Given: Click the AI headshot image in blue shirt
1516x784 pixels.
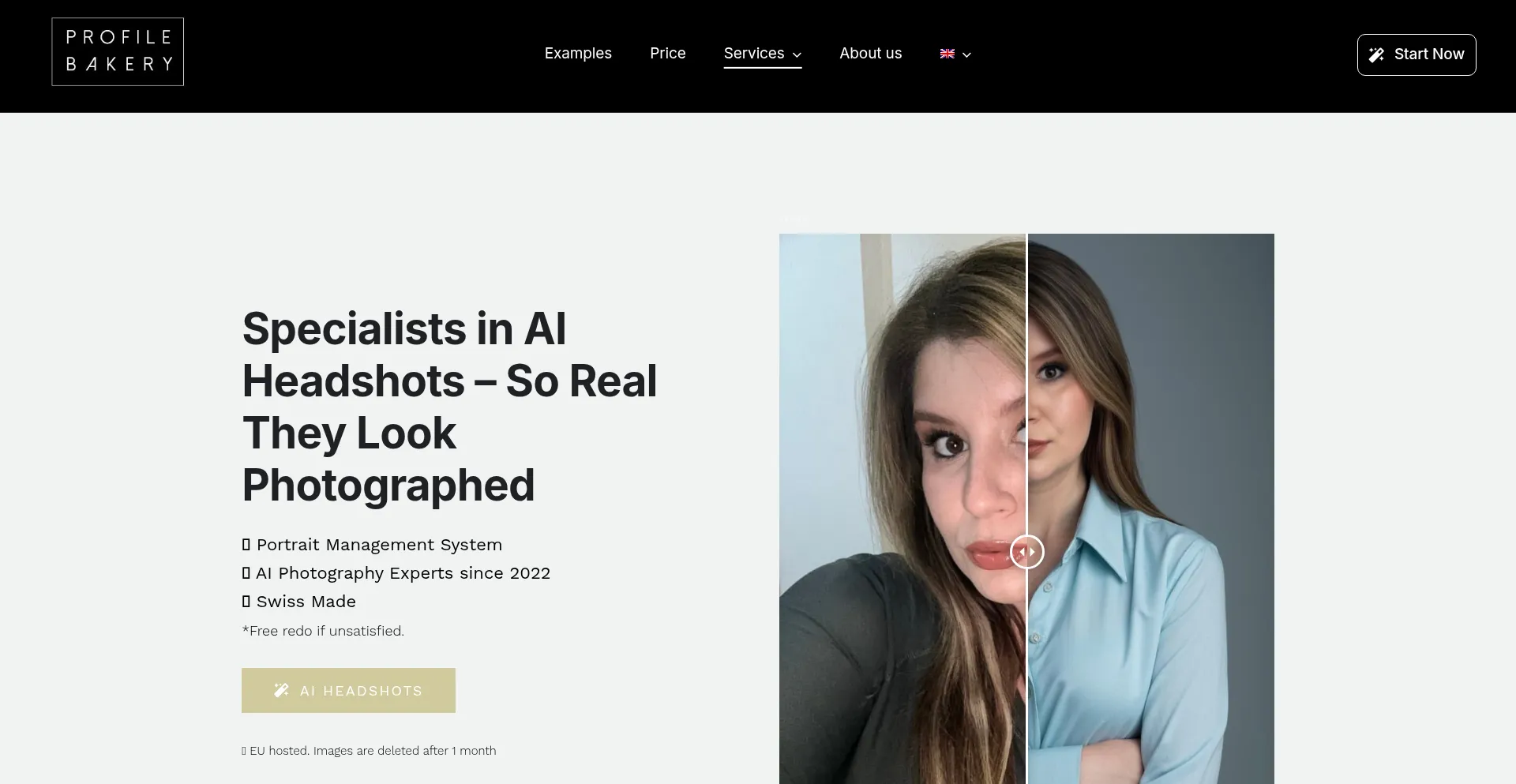Looking at the screenshot, I should click(x=1150, y=508).
